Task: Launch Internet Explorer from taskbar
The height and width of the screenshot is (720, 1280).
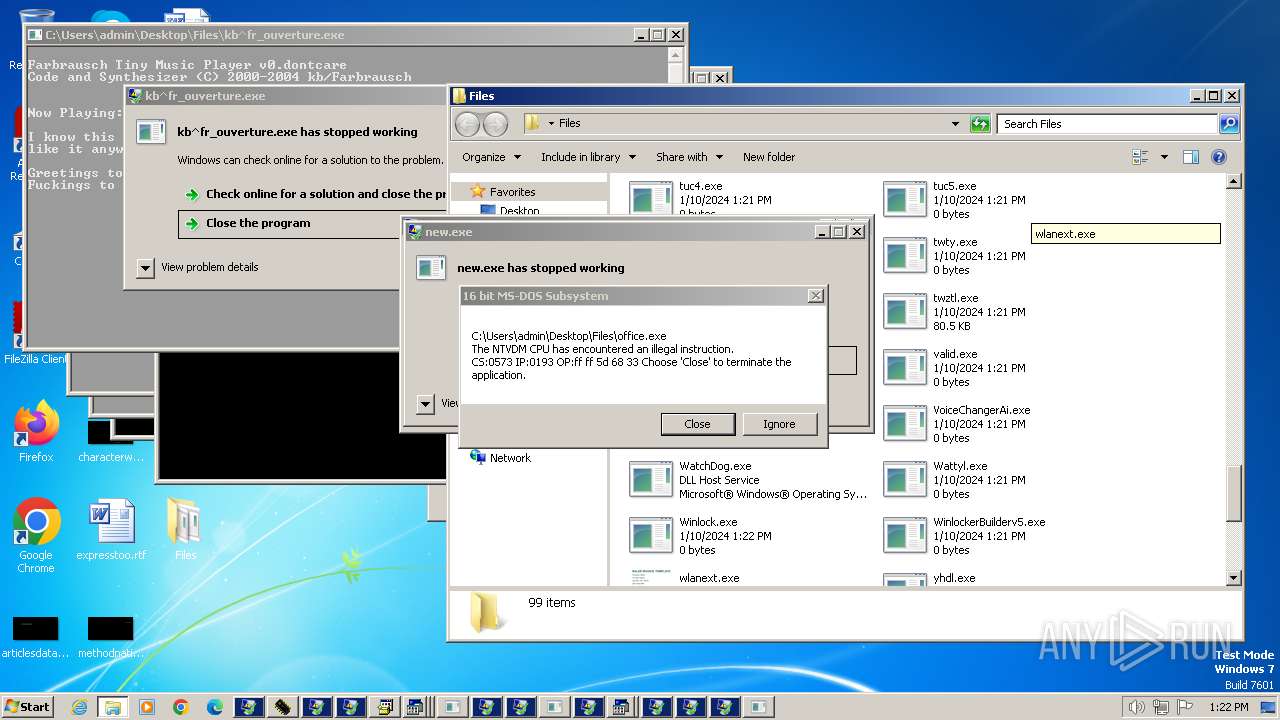Action: 79,706
